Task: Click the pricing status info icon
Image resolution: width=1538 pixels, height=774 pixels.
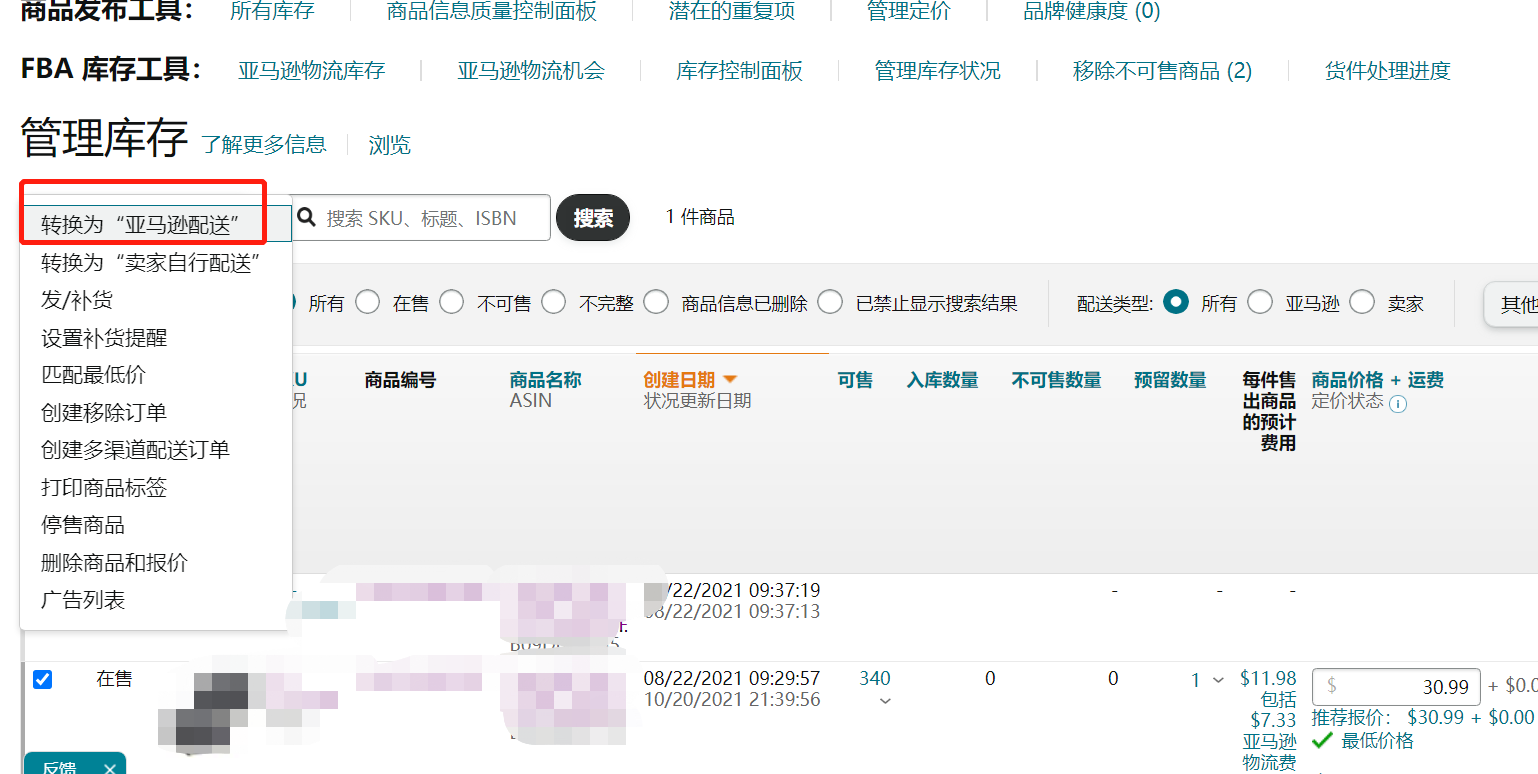Action: point(1398,404)
